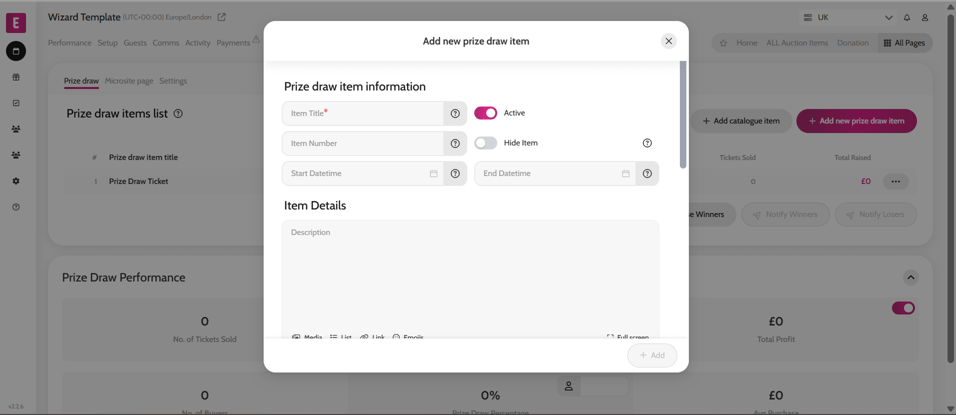Viewport: 956px width, 415px height.
Task: Open the Start Datetime calendar picker
Action: pos(434,174)
